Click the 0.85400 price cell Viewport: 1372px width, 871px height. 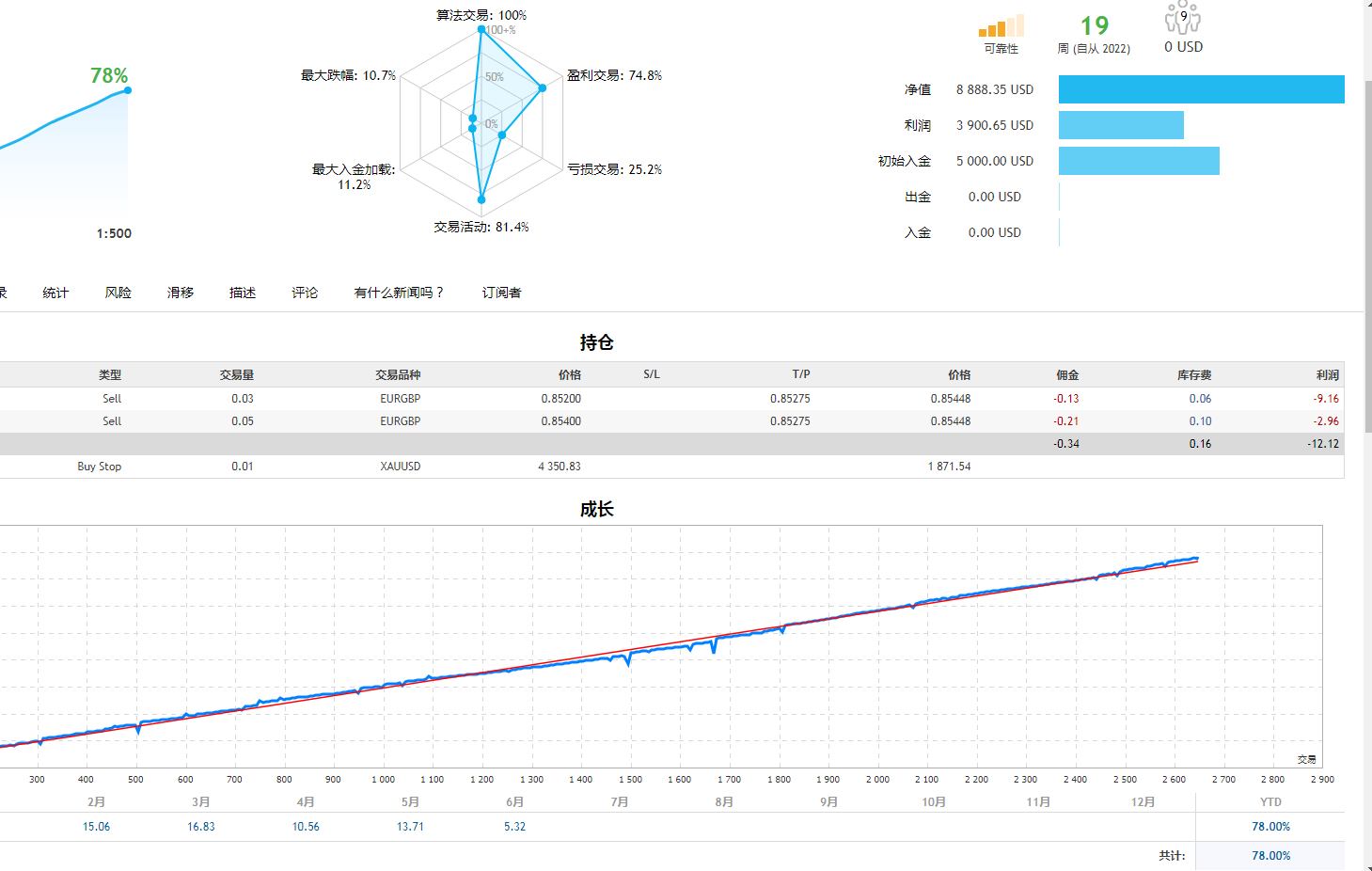coord(561,421)
